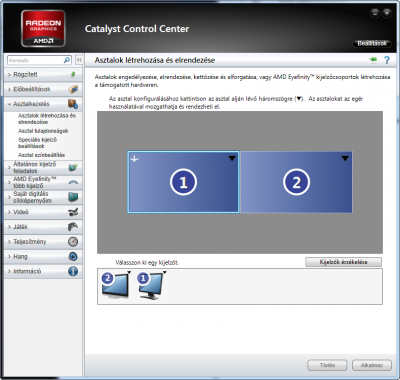Open desktop 1 triangle configuration menu
The height and width of the screenshot is (380, 400).
click(232, 159)
